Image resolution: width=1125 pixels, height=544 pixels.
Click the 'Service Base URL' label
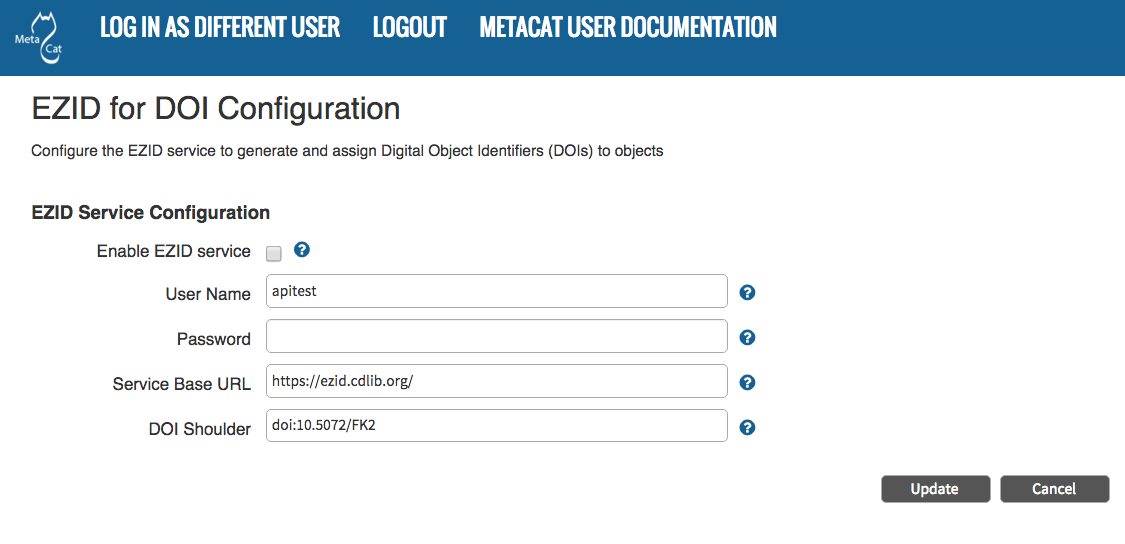(x=181, y=384)
